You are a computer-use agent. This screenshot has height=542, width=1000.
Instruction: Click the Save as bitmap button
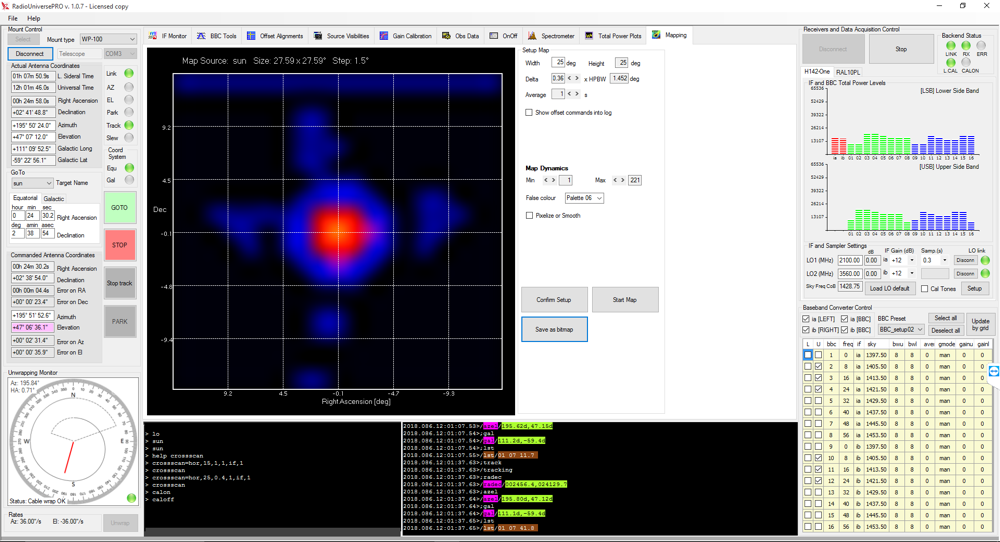[x=554, y=330]
